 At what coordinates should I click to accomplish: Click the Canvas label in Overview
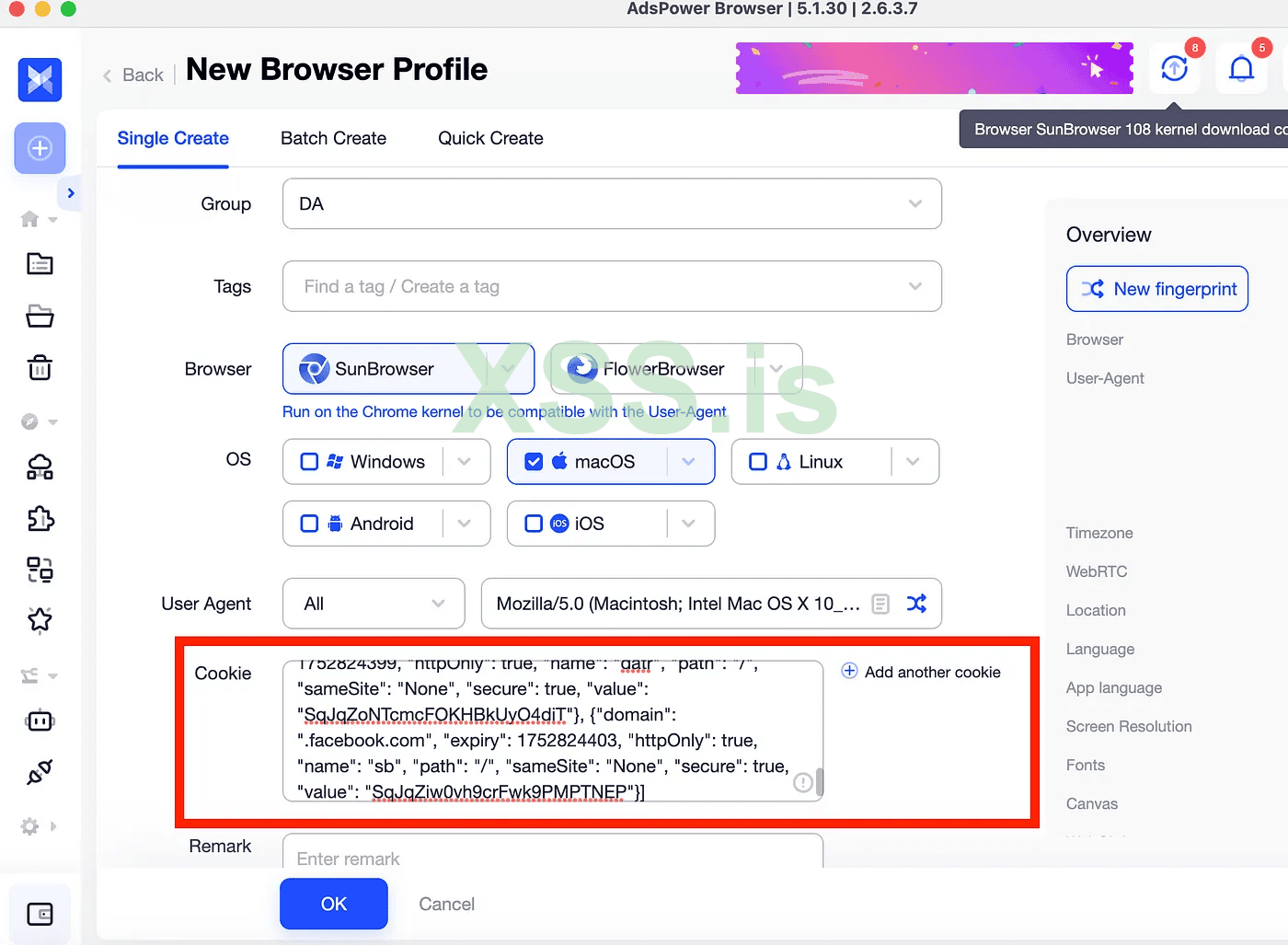[x=1092, y=803]
